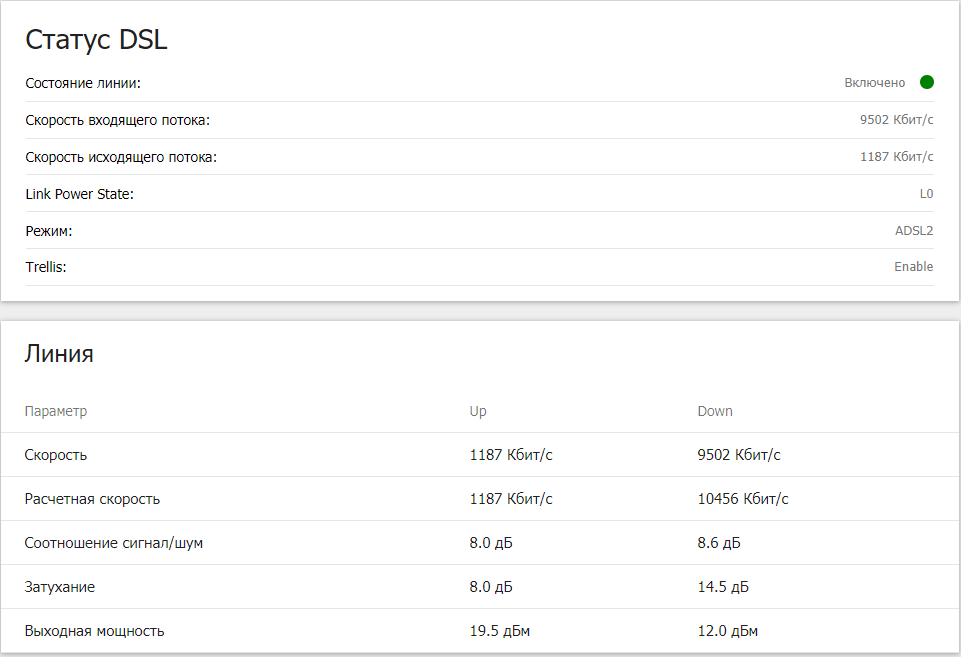Click the Включено status text

874,83
